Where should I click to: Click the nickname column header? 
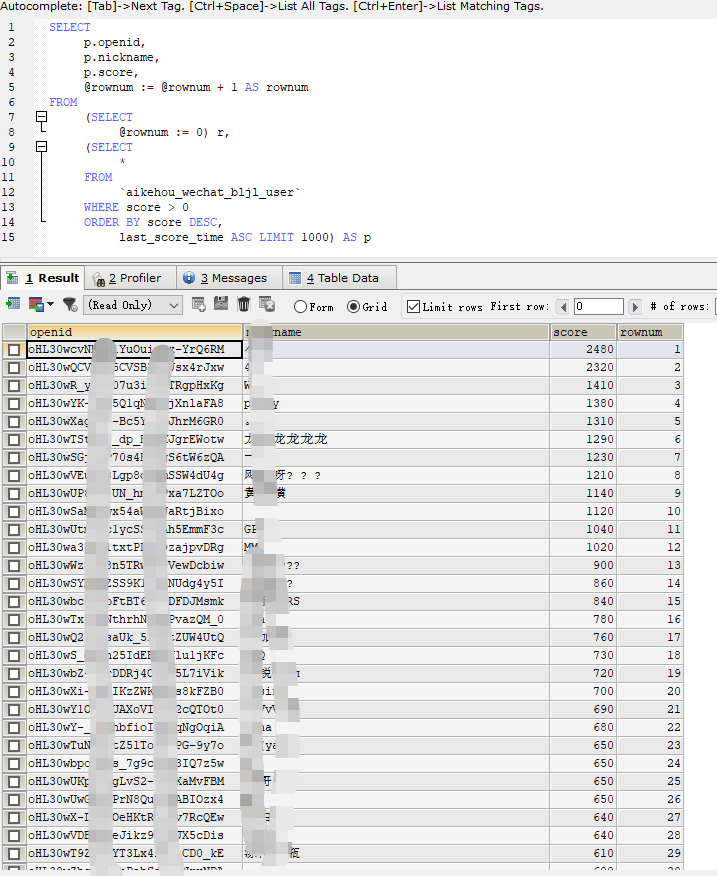coord(396,332)
